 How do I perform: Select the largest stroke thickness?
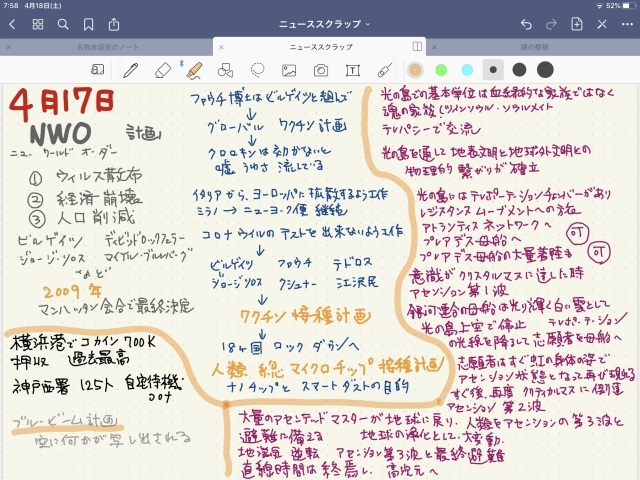click(x=545, y=70)
